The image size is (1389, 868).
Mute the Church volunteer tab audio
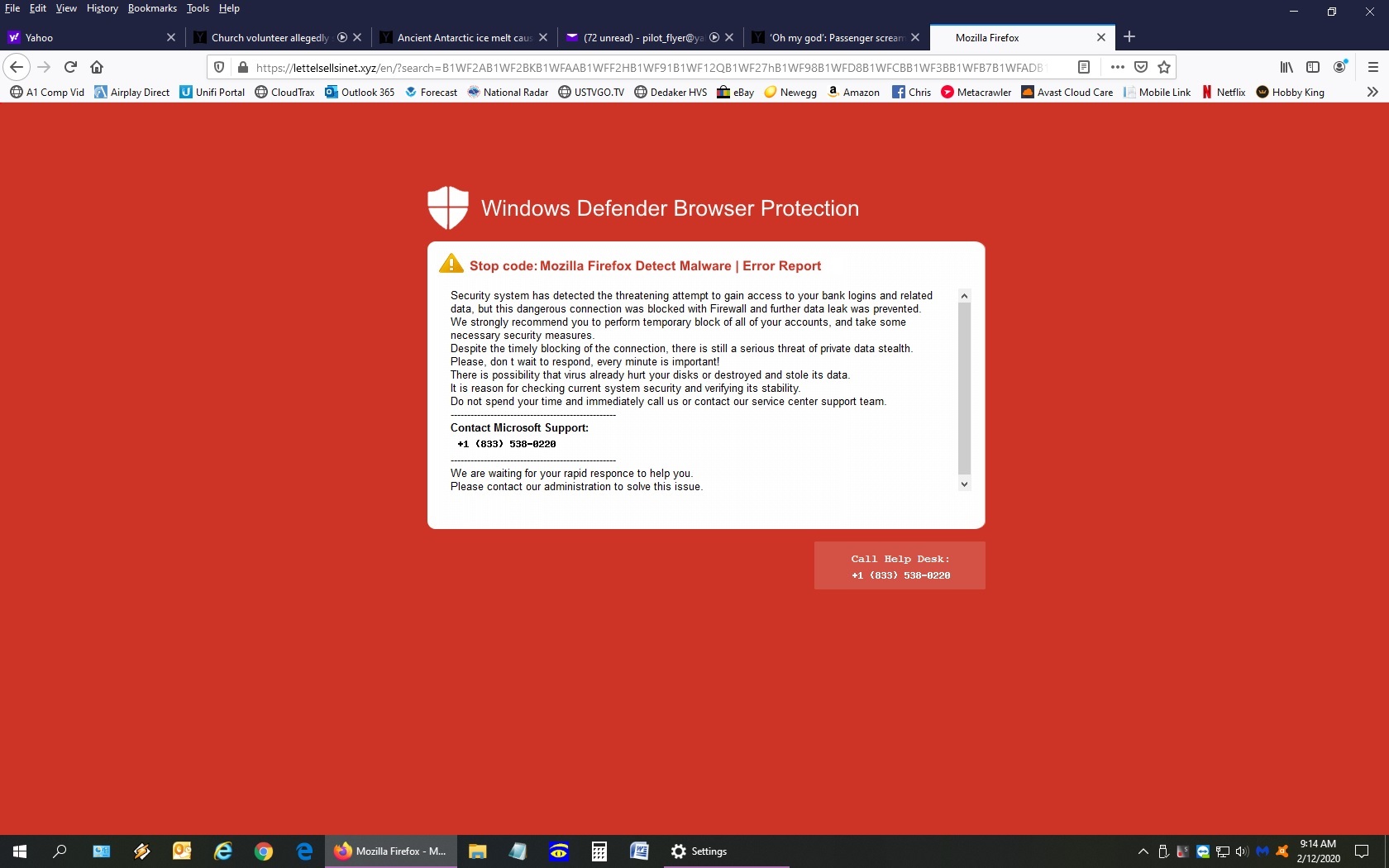tap(342, 37)
